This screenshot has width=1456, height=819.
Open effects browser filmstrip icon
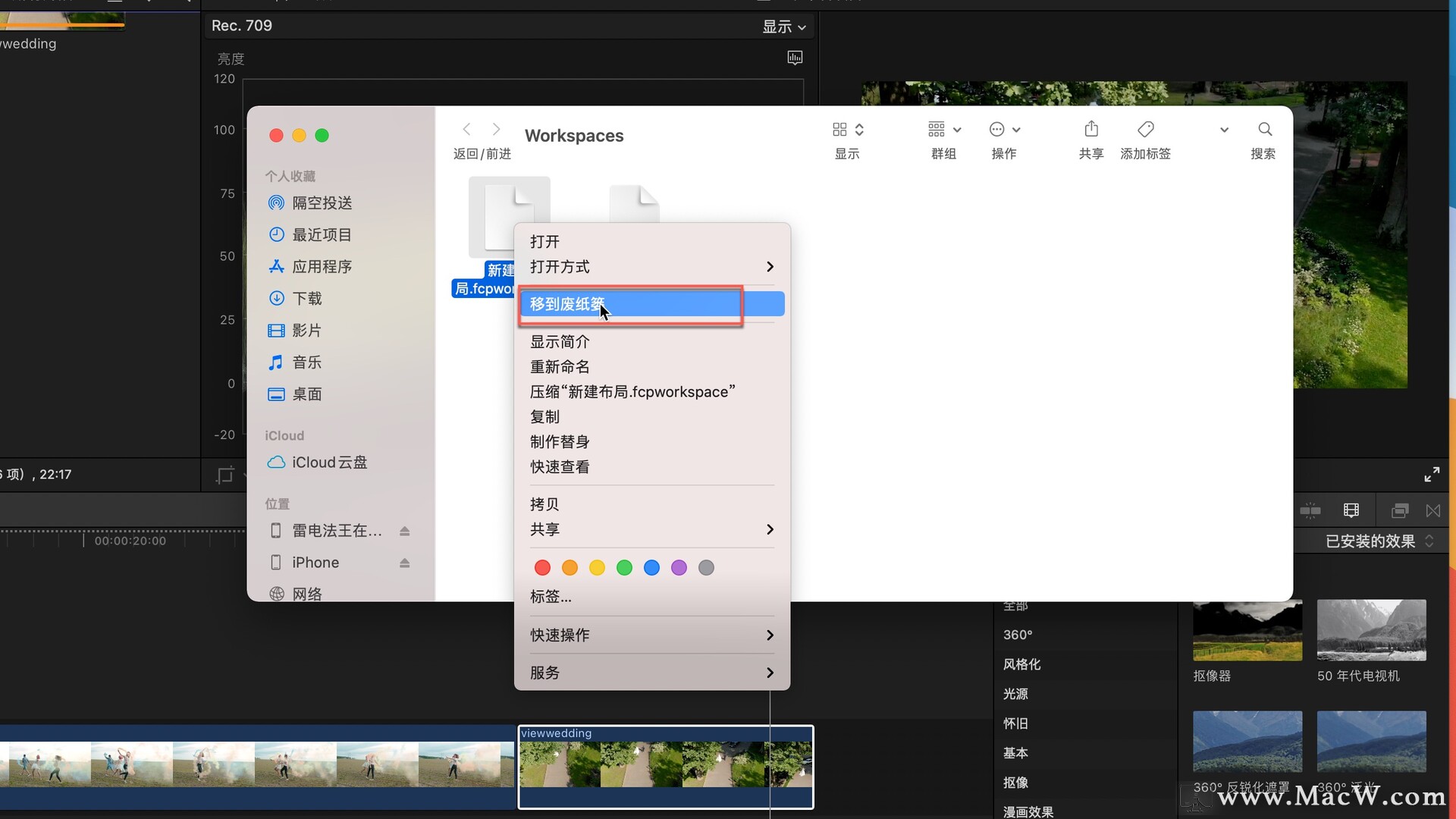pyautogui.click(x=1400, y=510)
